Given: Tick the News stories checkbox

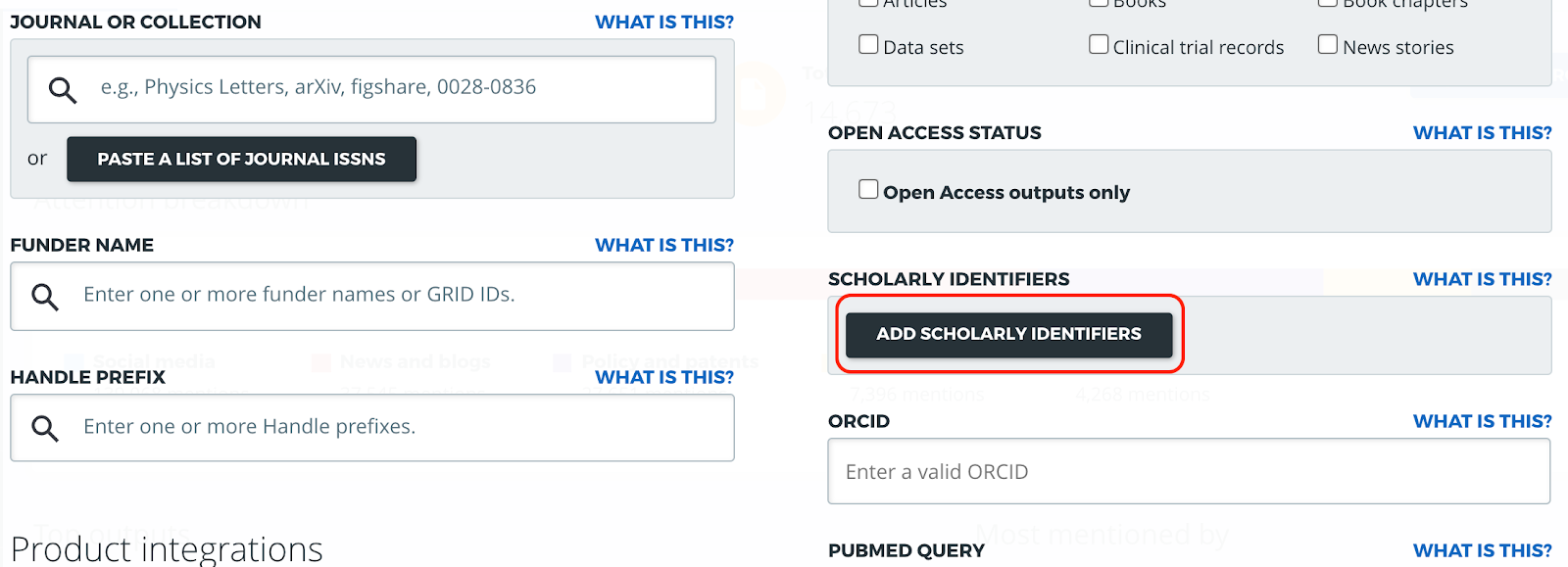Looking at the screenshot, I should [1328, 45].
